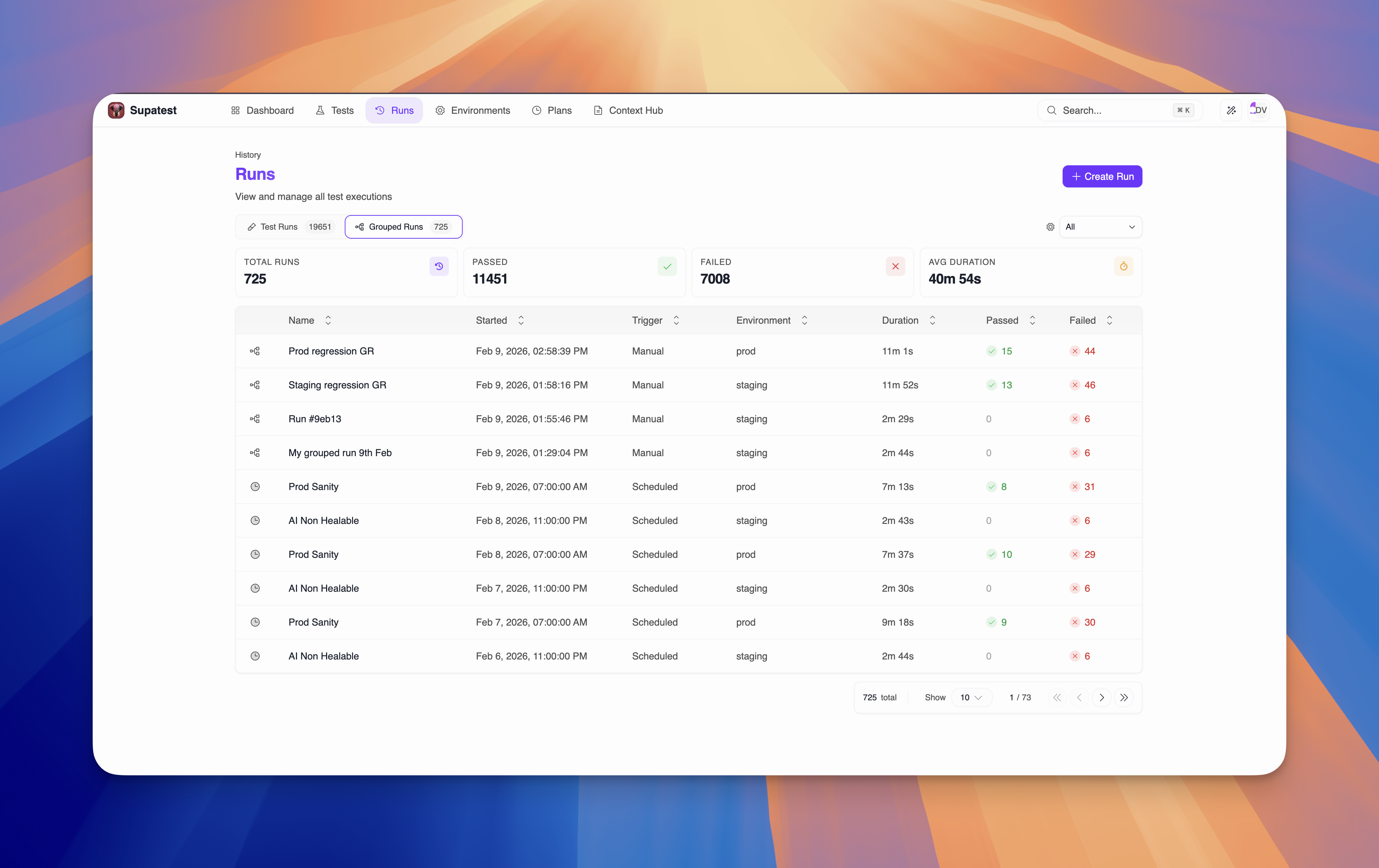Viewport: 1379px width, 868px height.
Task: Click the red X icon on Failed card
Action: (x=895, y=266)
